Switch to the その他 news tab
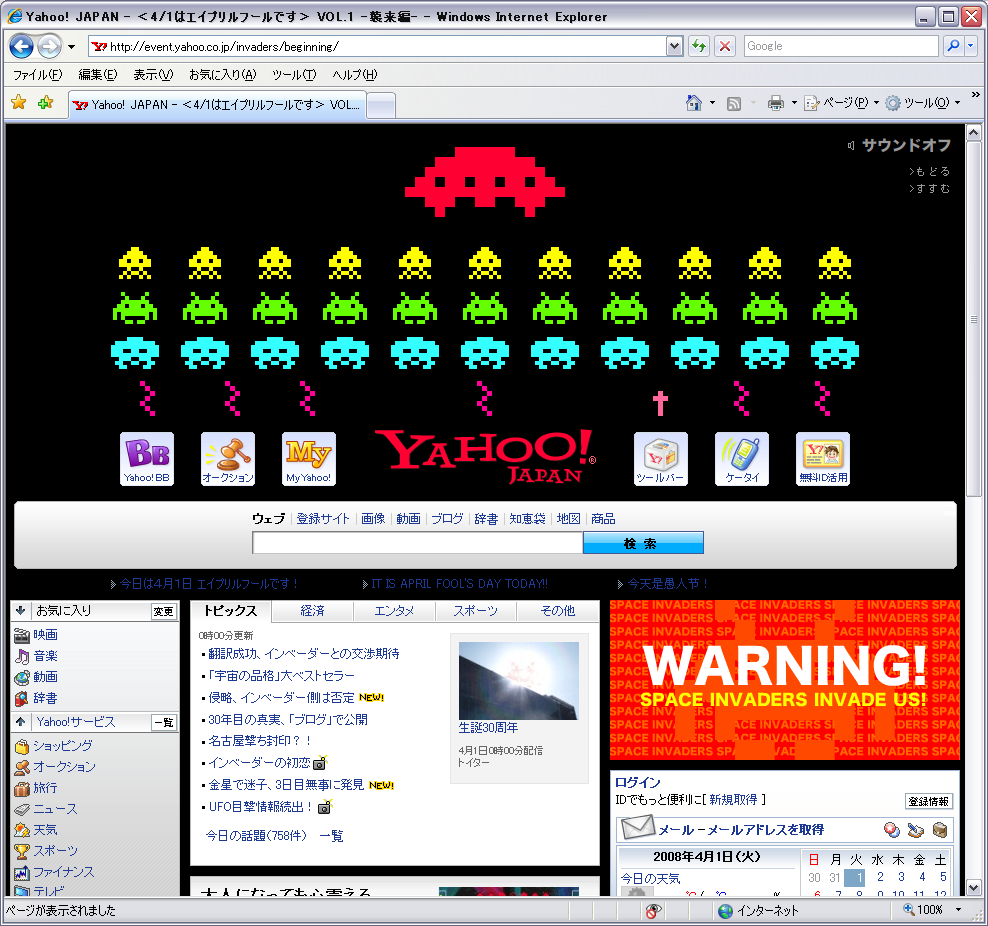Viewport: 988px width, 926px height. [x=558, y=611]
